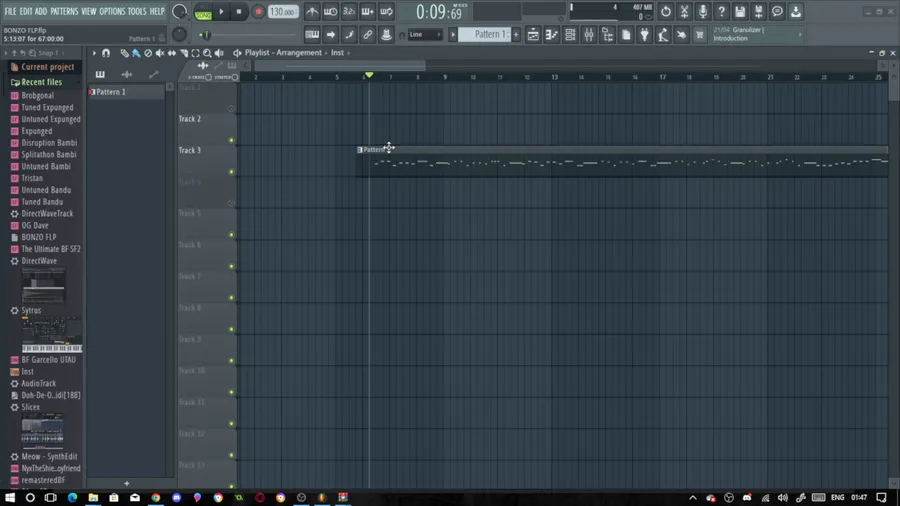Open the Piano roll view icon
Viewport: 900px width, 506px height.
coord(552,34)
